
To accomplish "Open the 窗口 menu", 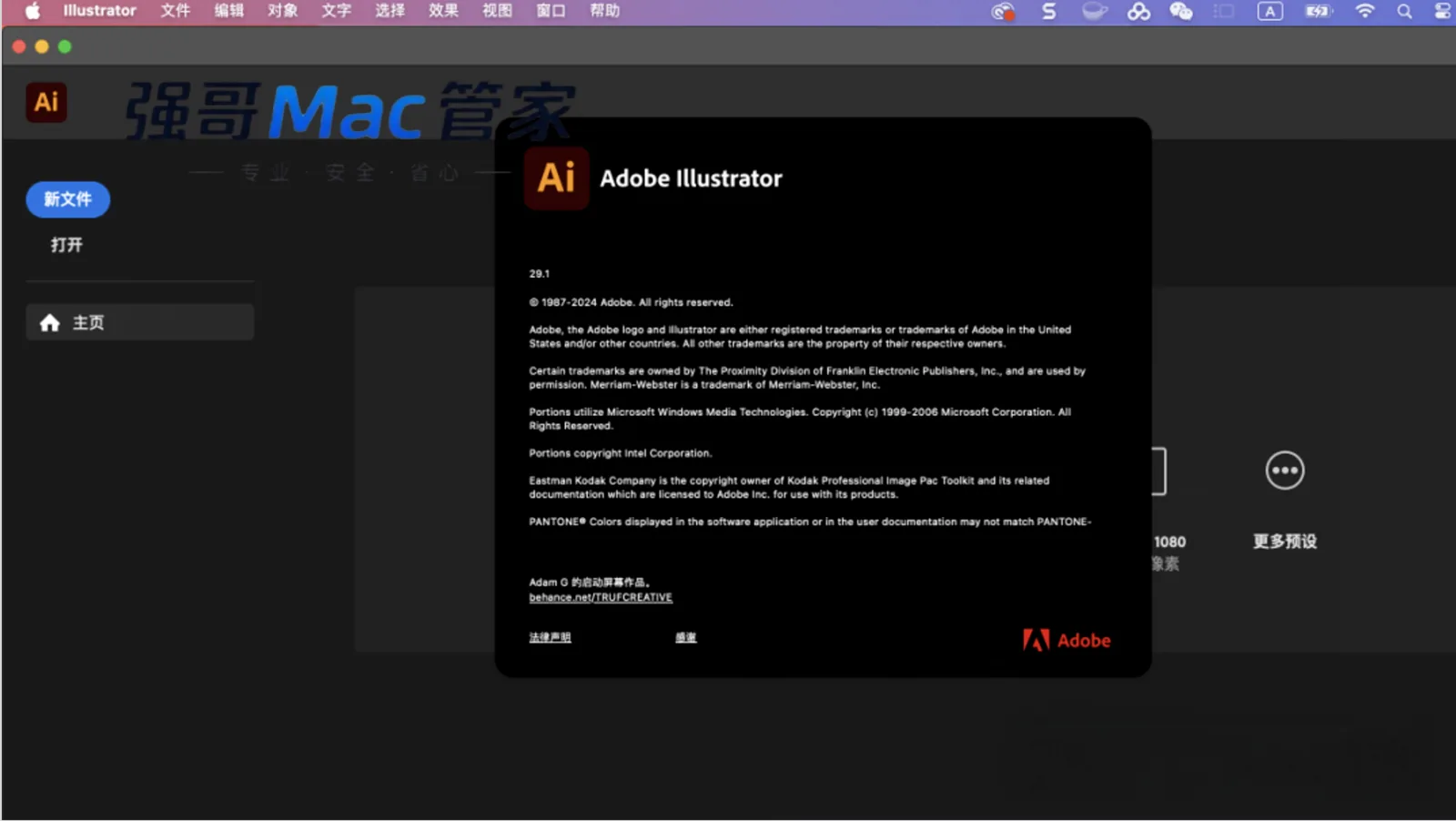I will [551, 11].
